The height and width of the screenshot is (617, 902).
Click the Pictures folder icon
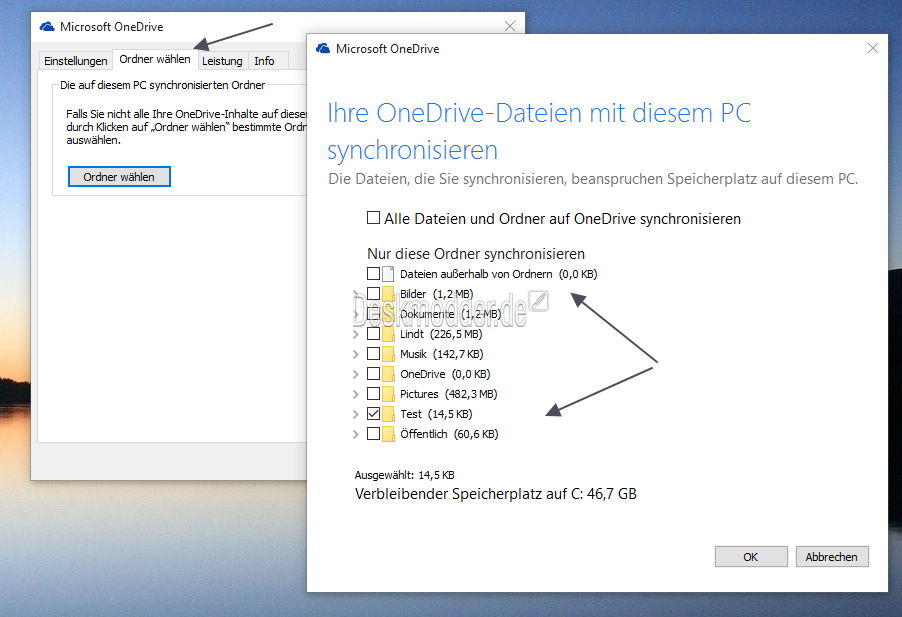pos(388,394)
